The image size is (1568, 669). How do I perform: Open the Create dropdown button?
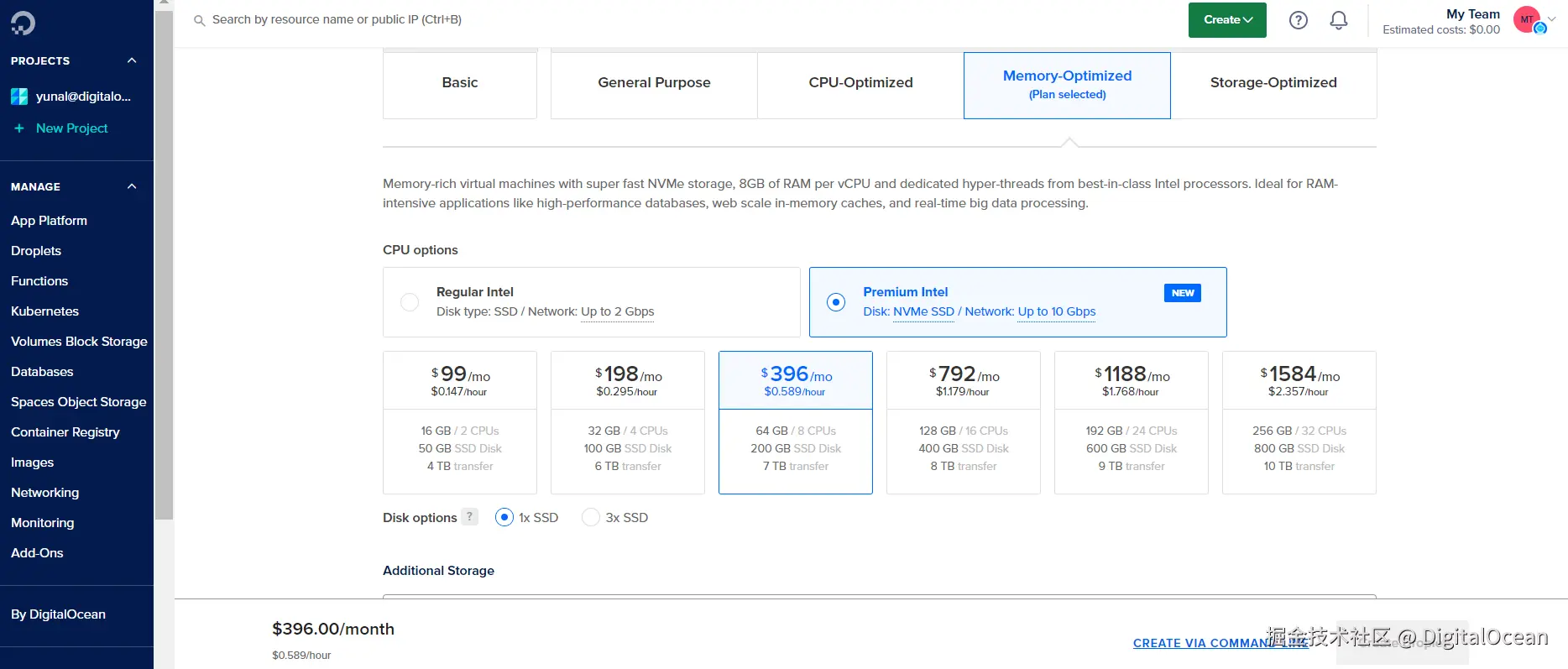1227,20
